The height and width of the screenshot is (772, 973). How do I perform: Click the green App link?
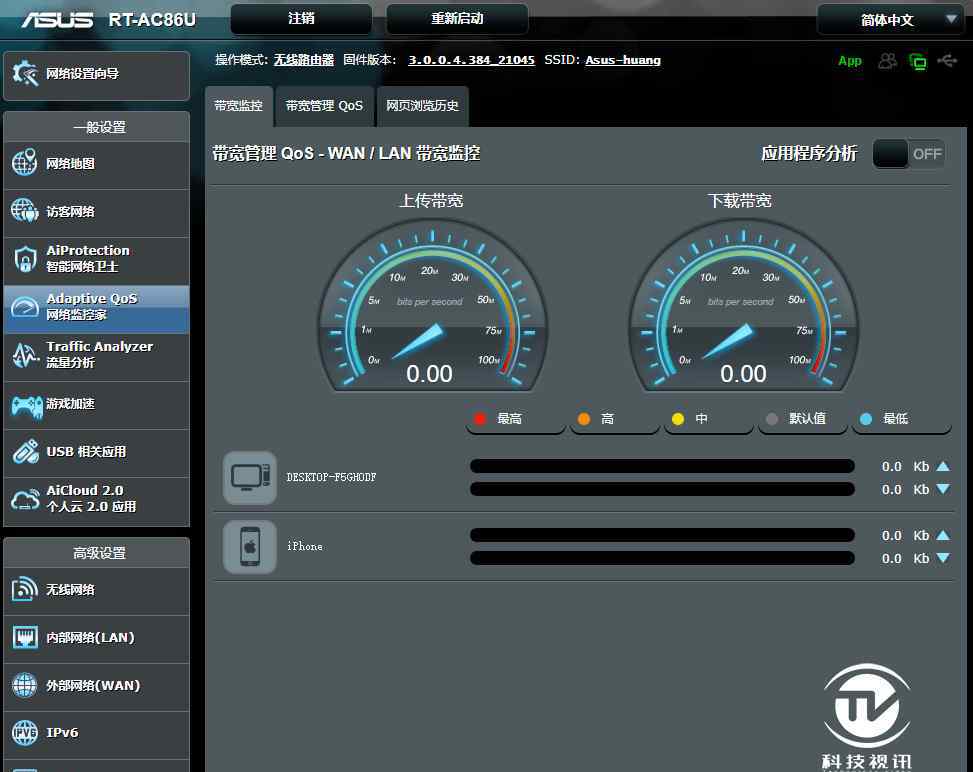(850, 61)
